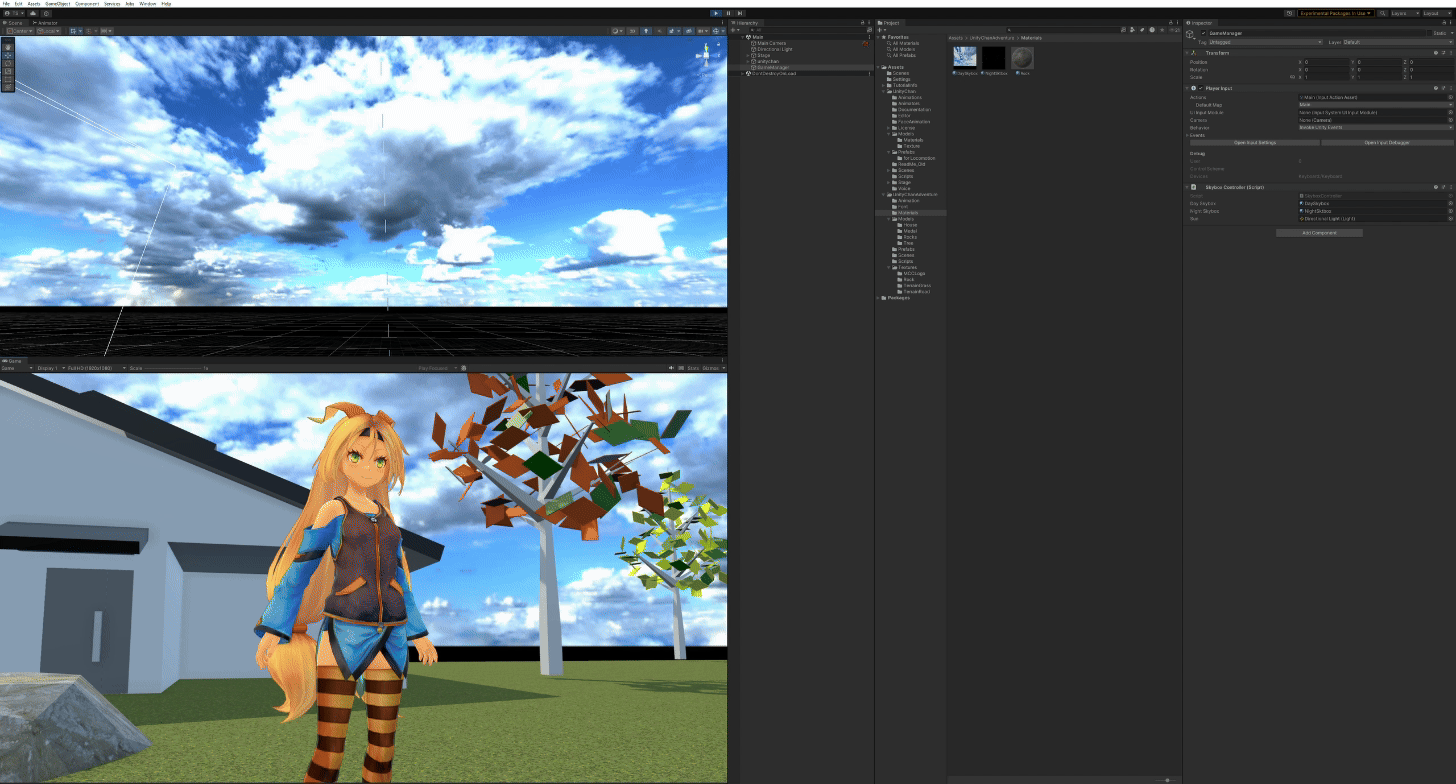The width and height of the screenshot is (1456, 784).
Task: Open the global search magnifier icon
Action: (x=1382, y=13)
